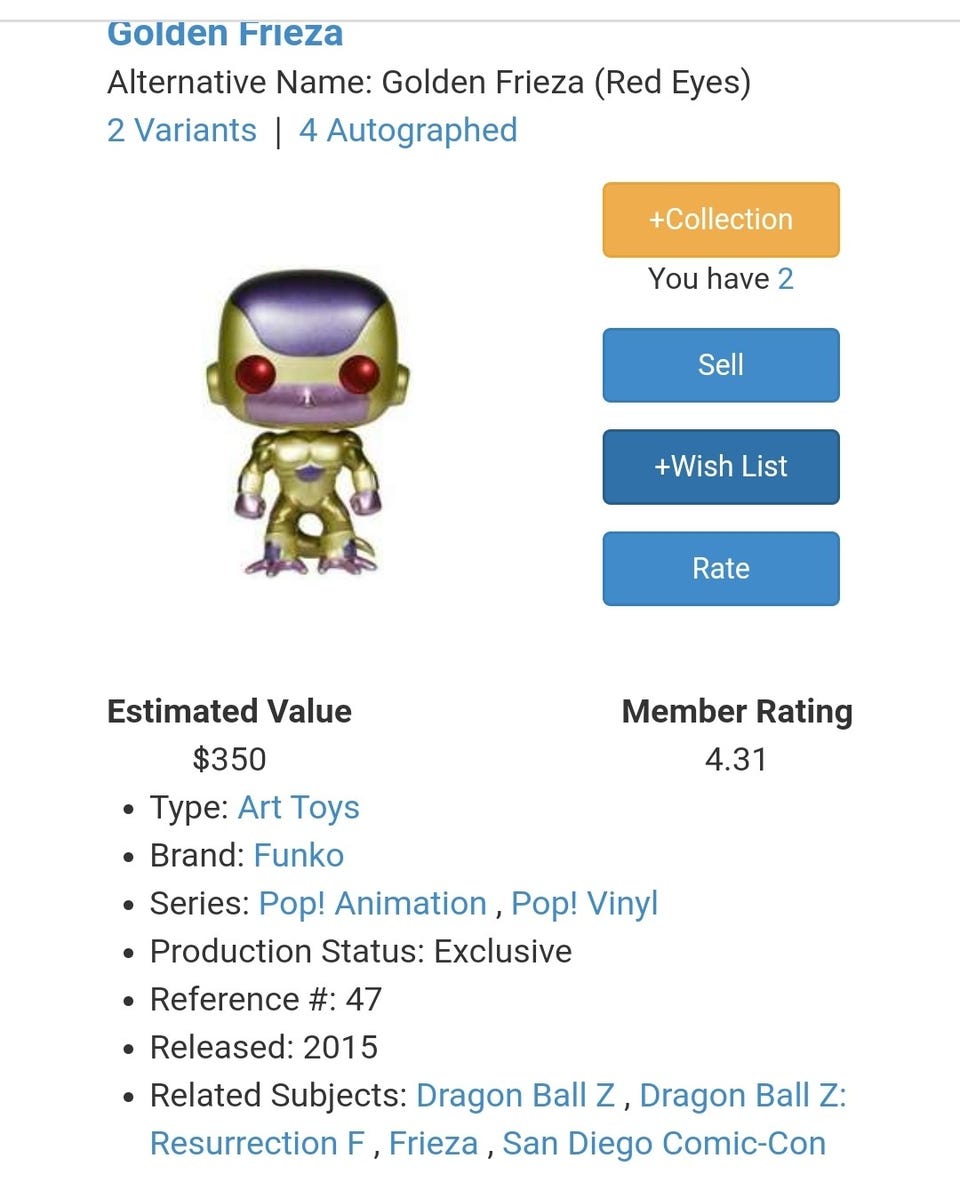Click the $350 estimated value text
This screenshot has height=1190, width=960.
(x=229, y=760)
